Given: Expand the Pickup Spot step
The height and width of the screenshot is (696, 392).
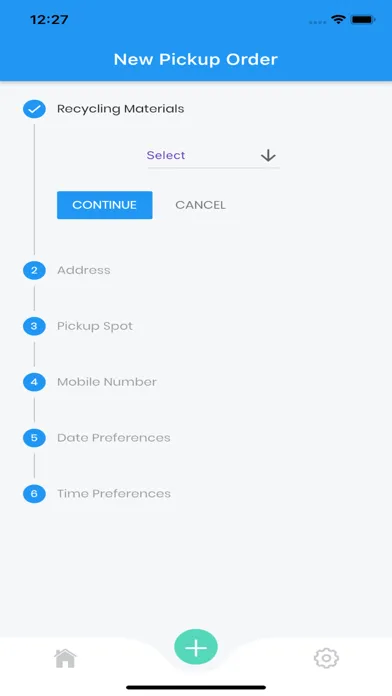Looking at the screenshot, I should tap(95, 326).
